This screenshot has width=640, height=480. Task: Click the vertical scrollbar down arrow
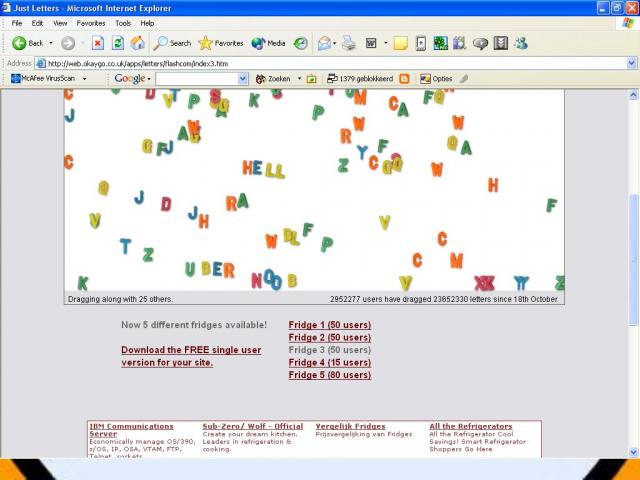point(633,452)
